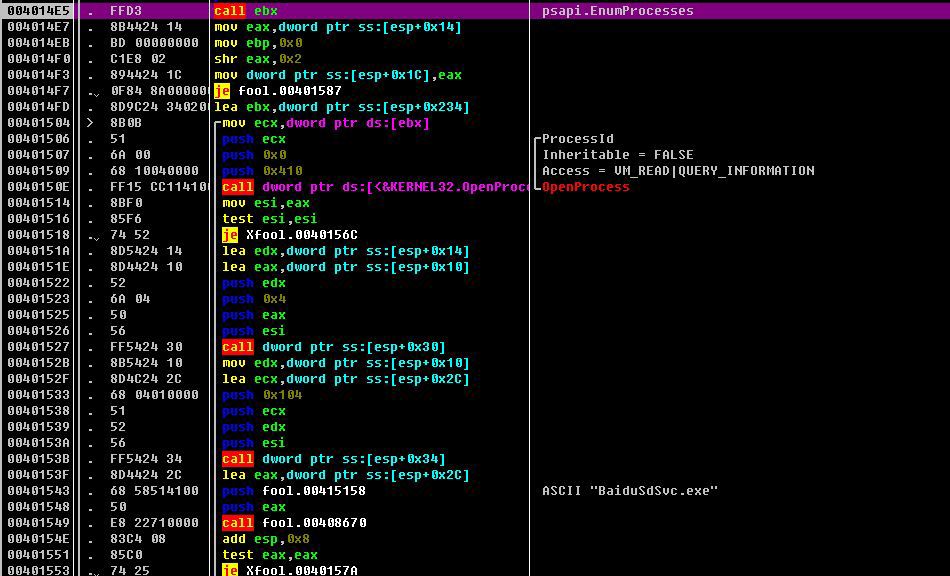Click address 004014E7 in address column
Image resolution: width=950 pixels, height=576 pixels.
pos(38,27)
